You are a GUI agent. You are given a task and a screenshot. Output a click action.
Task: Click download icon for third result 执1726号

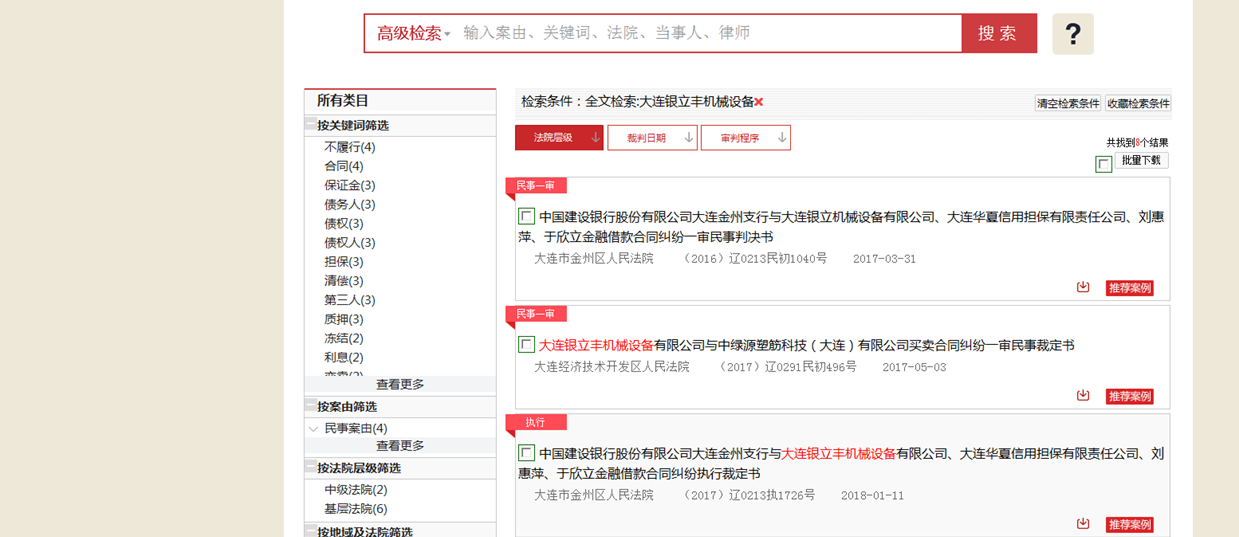[1083, 524]
